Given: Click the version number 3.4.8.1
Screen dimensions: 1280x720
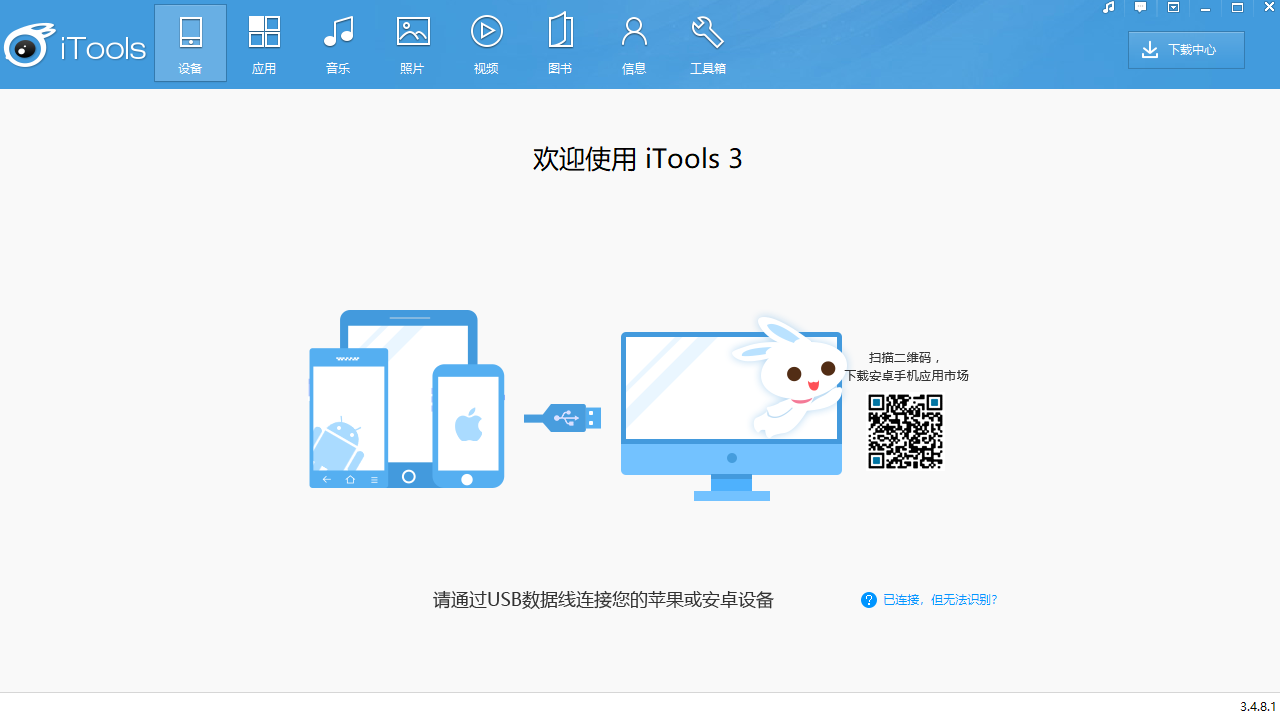Looking at the screenshot, I should 1258,706.
